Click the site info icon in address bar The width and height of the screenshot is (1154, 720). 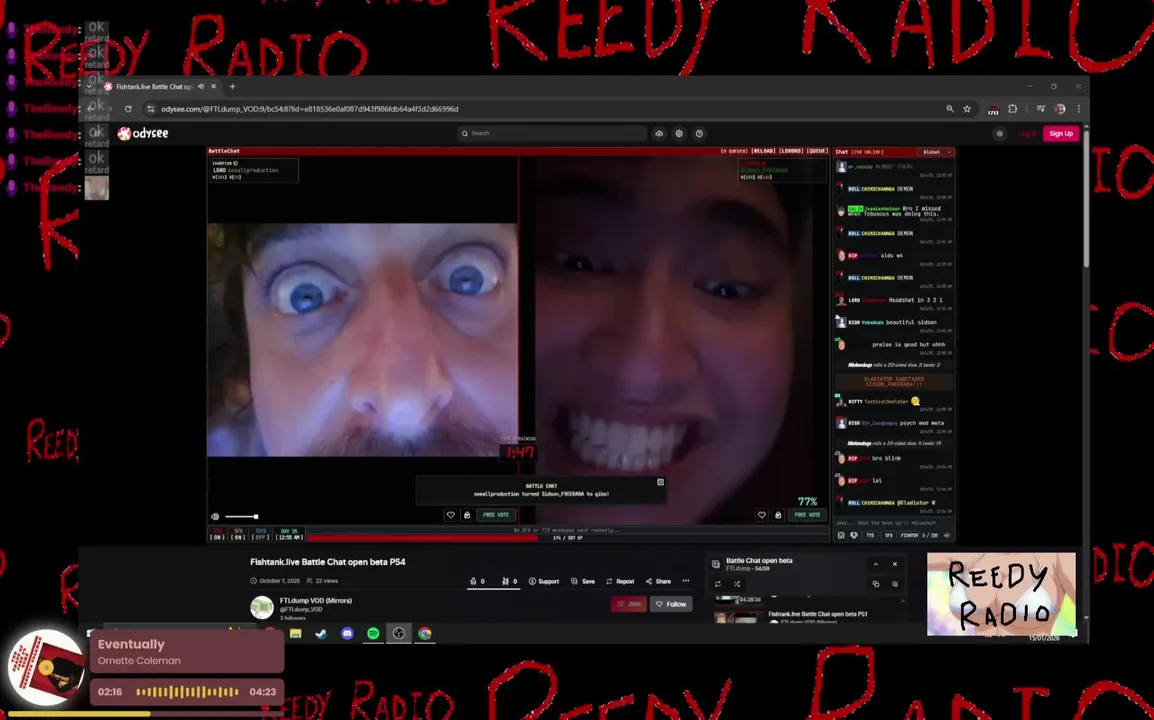pyautogui.click(x=151, y=109)
